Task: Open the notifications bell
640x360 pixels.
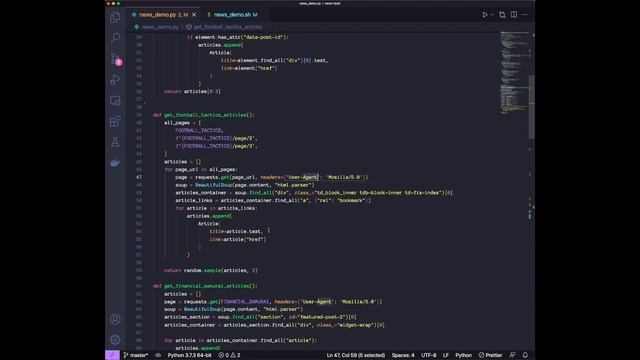Action: [x=525, y=355]
